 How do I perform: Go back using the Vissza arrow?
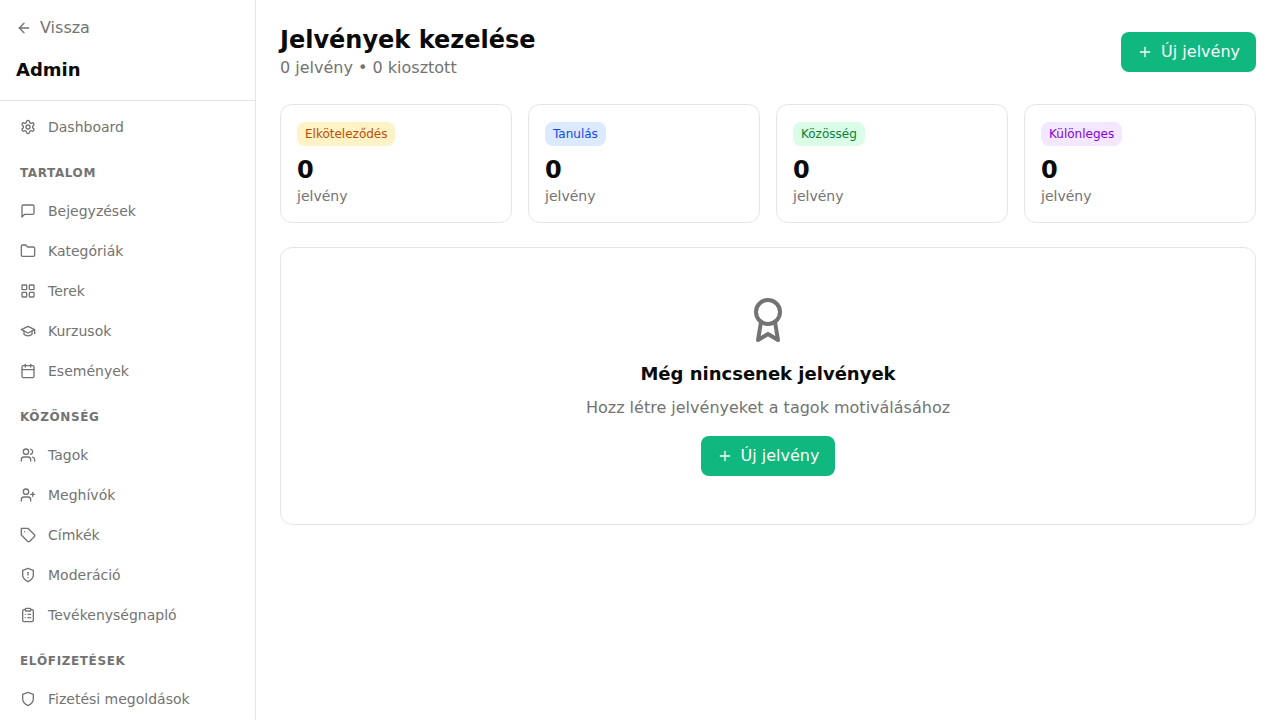[x=24, y=27]
